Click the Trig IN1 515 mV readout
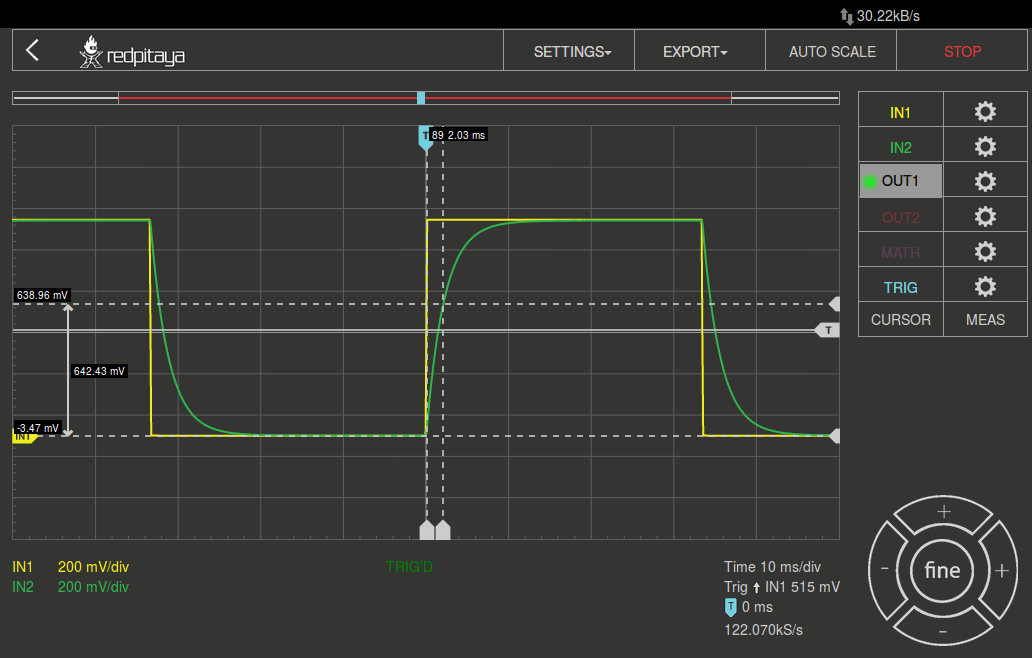Viewport: 1032px width, 658px height. 782,587
